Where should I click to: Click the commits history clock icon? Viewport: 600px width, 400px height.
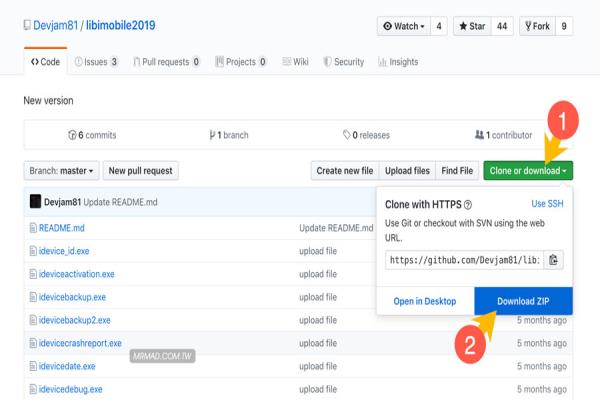(72, 135)
